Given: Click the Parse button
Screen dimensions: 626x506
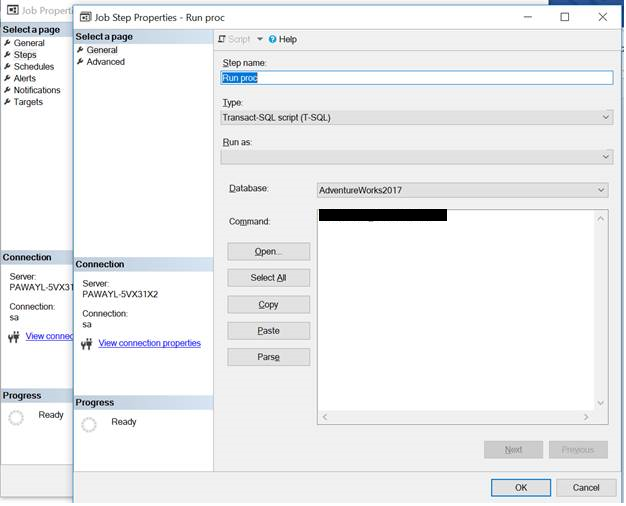Looking at the screenshot, I should tap(268, 357).
